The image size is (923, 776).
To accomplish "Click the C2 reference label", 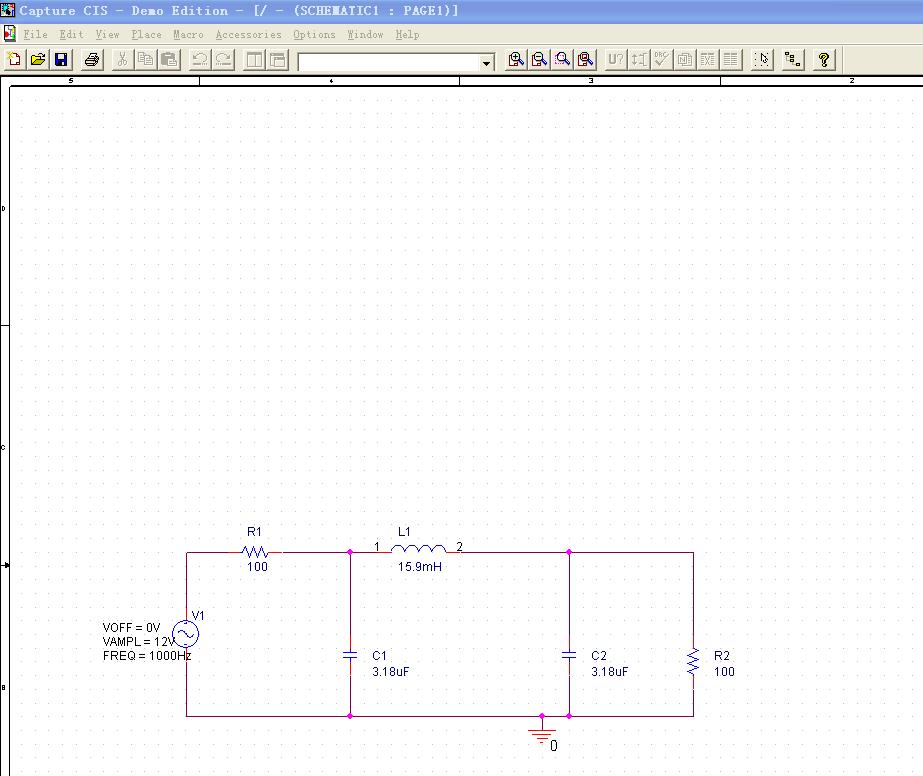I will click(599, 656).
